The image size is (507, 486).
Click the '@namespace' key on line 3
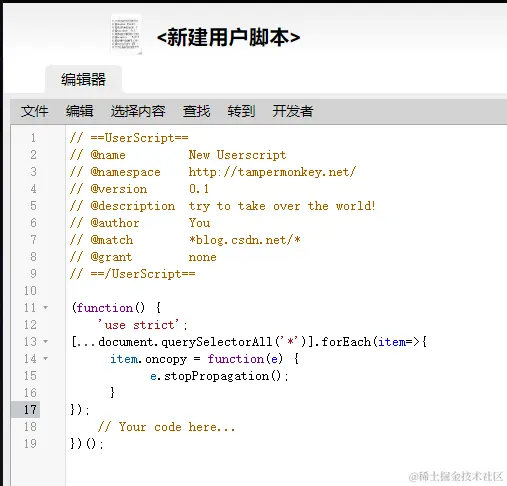(125, 172)
